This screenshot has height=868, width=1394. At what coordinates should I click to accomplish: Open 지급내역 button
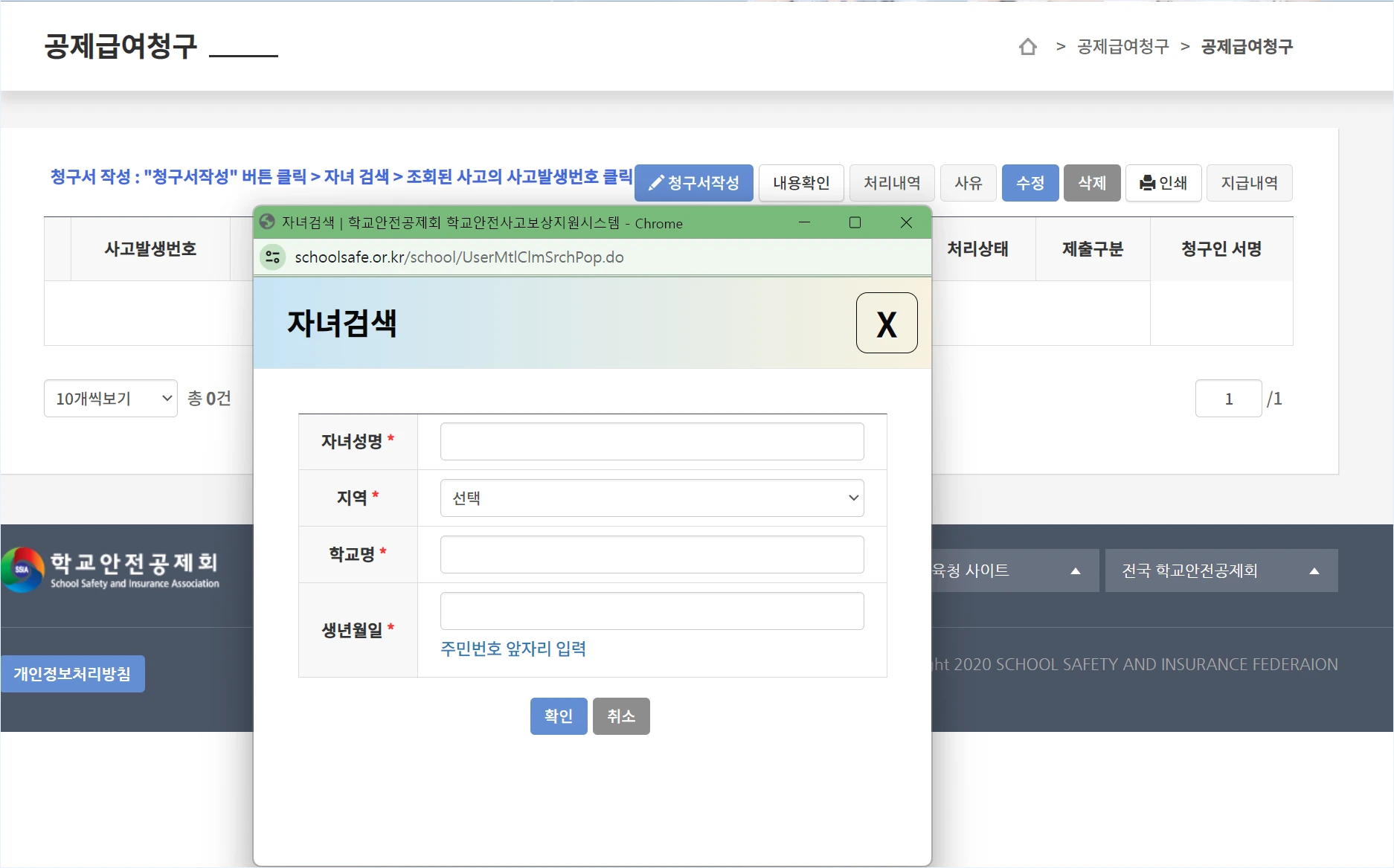1250,183
